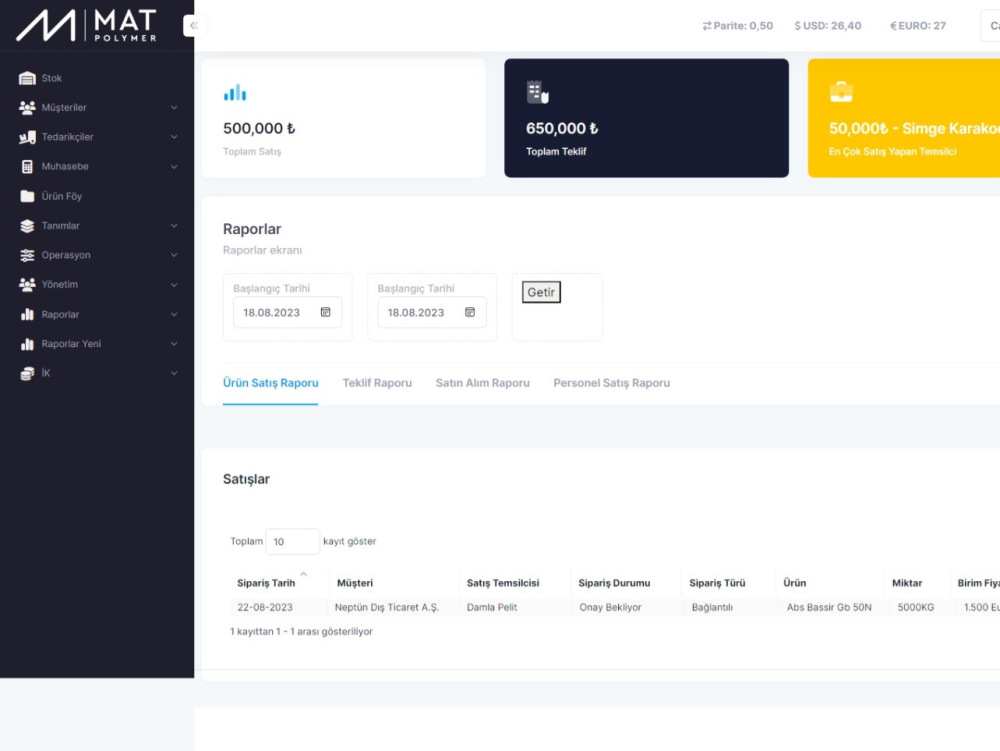Screen dimensions: 1000x751
Task: Switch to Personel Satış Raporu tab
Action: 612,383
